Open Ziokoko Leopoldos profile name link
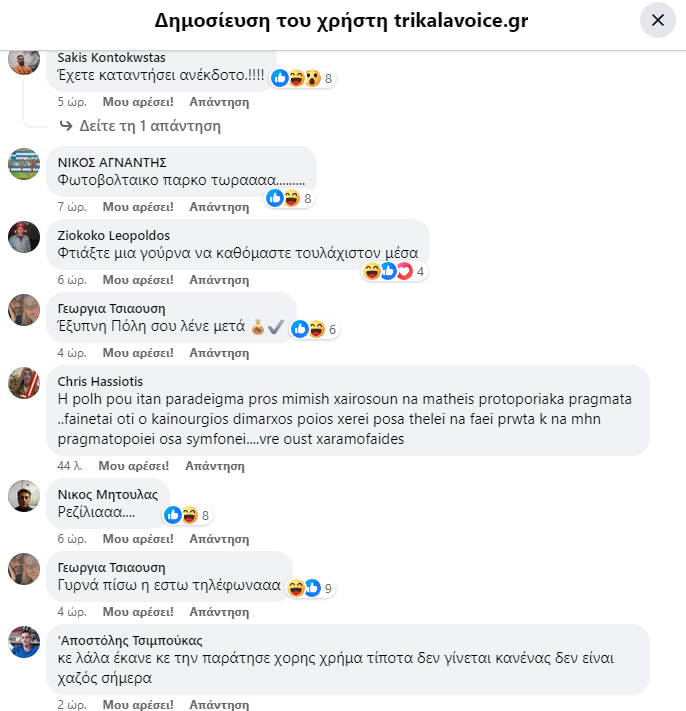The image size is (686, 711). point(113,235)
